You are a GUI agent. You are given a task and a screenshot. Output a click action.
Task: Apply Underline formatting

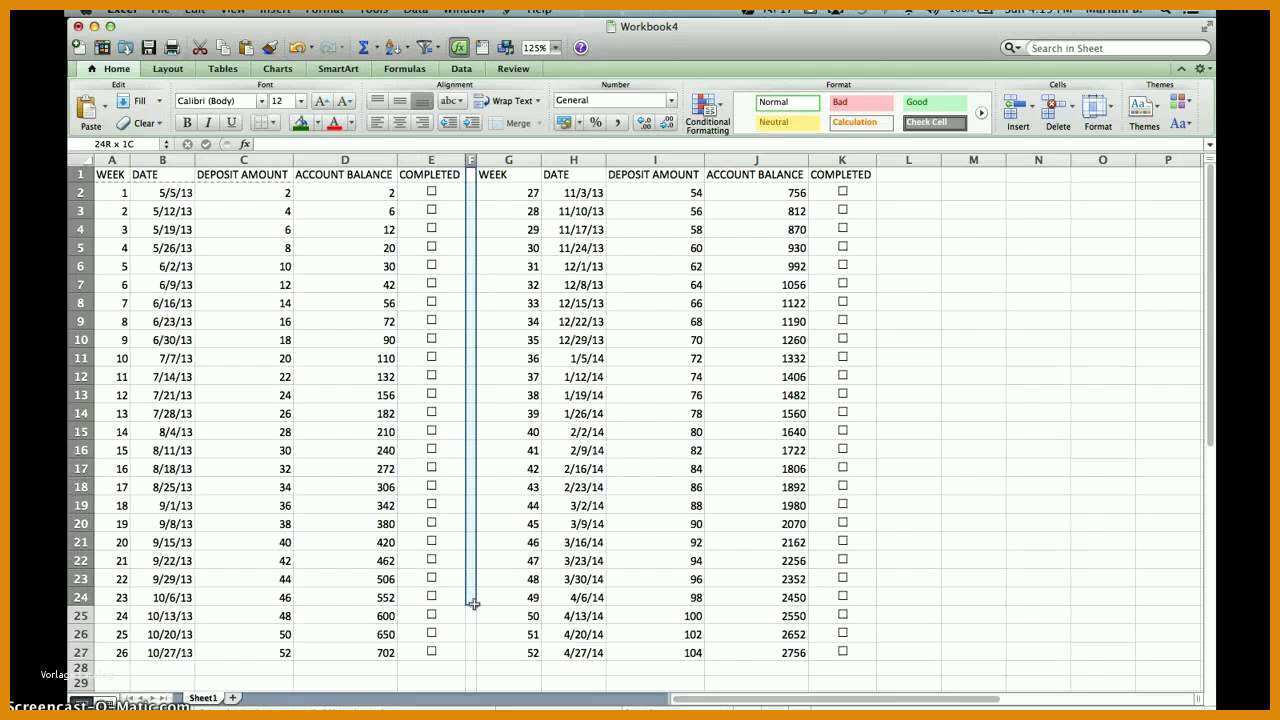click(x=232, y=122)
